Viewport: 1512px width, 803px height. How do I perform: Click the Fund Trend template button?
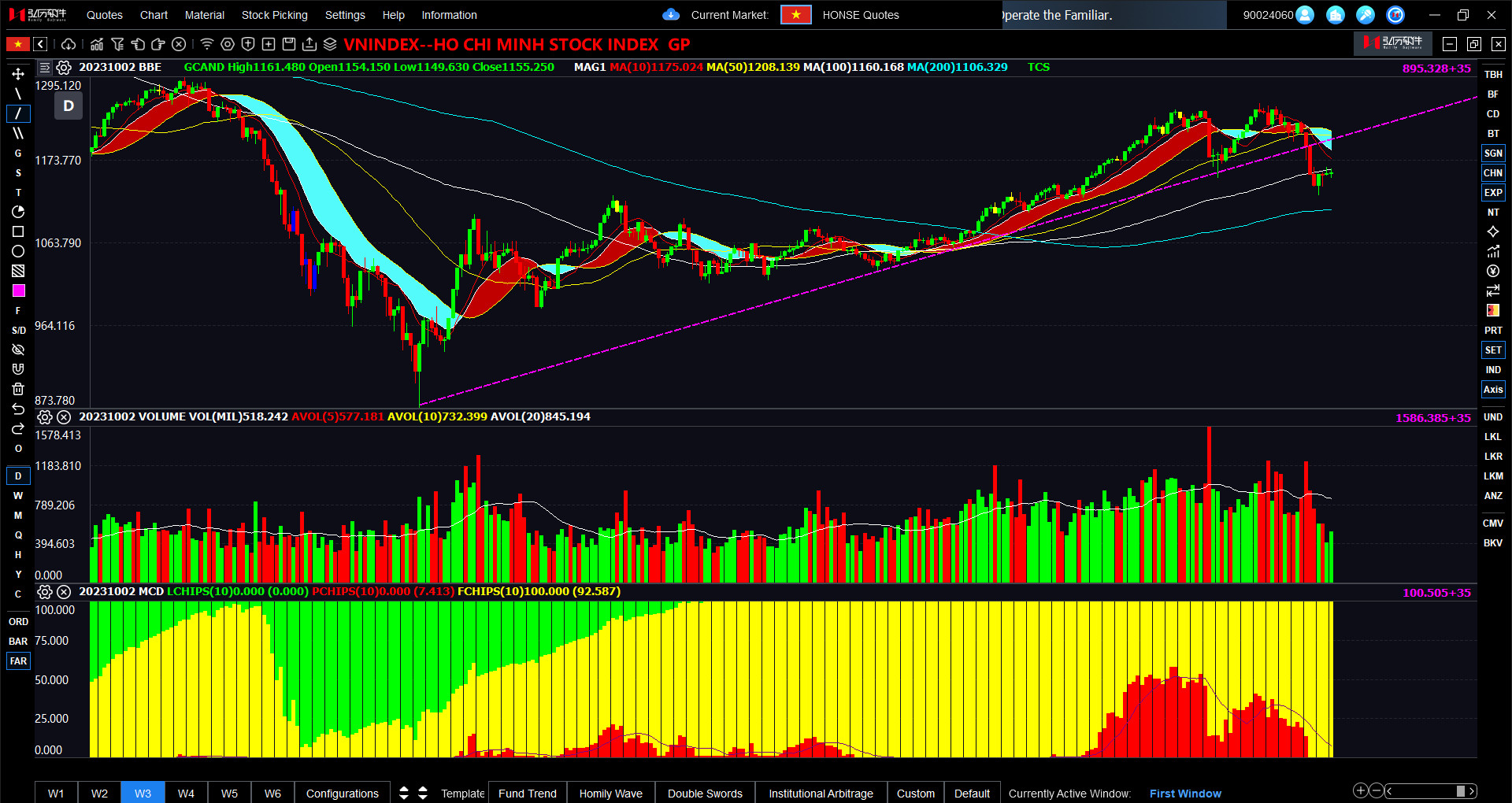click(527, 793)
